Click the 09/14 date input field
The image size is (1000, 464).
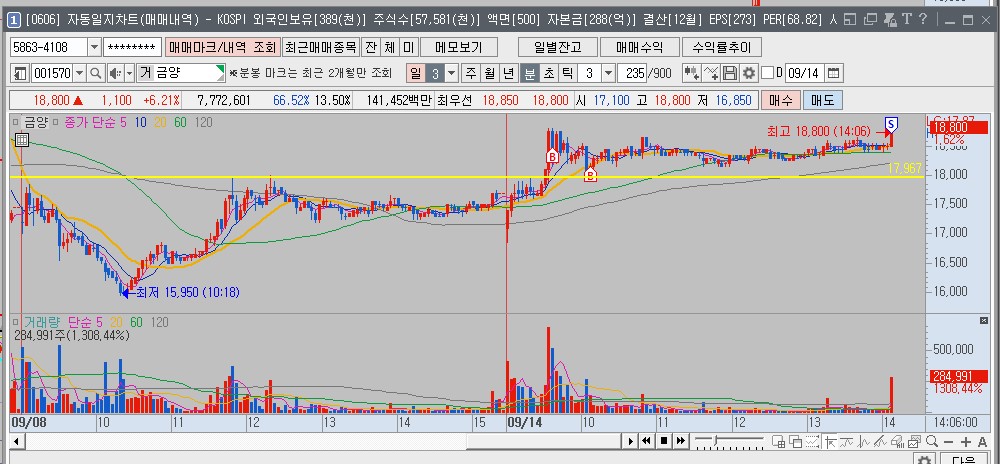coord(804,73)
